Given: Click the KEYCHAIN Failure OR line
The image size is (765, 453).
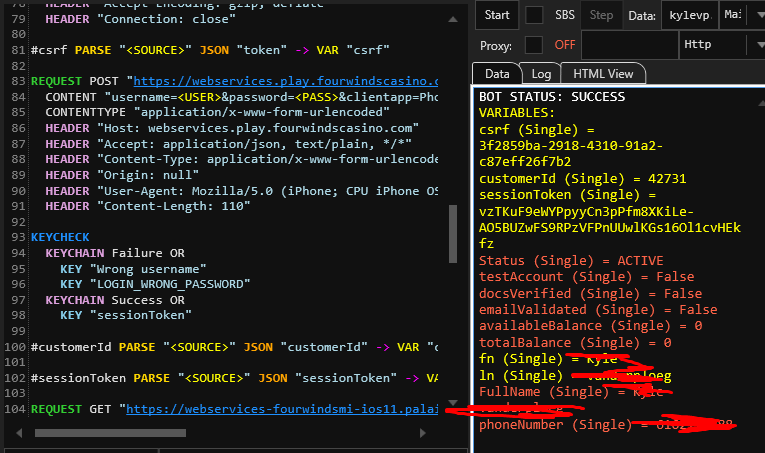Looking at the screenshot, I should [x=115, y=253].
